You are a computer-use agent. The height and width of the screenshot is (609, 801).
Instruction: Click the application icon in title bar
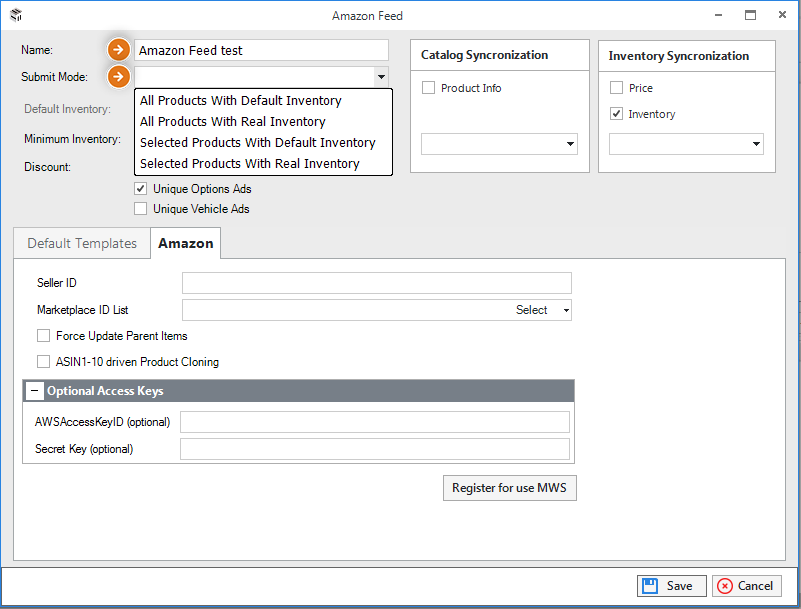point(16,15)
